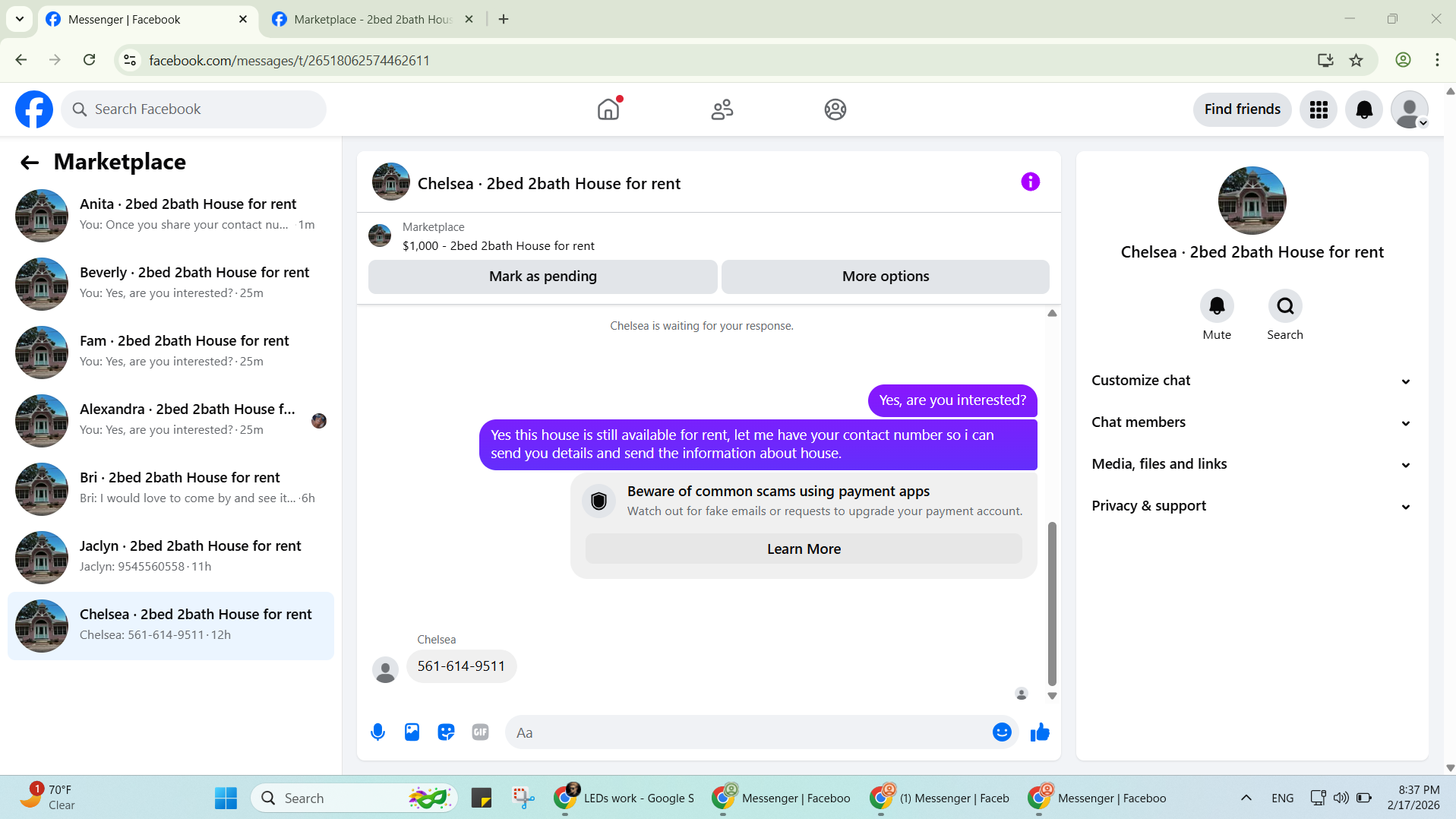The height and width of the screenshot is (819, 1456).
Task: View site information icon in address bar
Action: coord(130,60)
